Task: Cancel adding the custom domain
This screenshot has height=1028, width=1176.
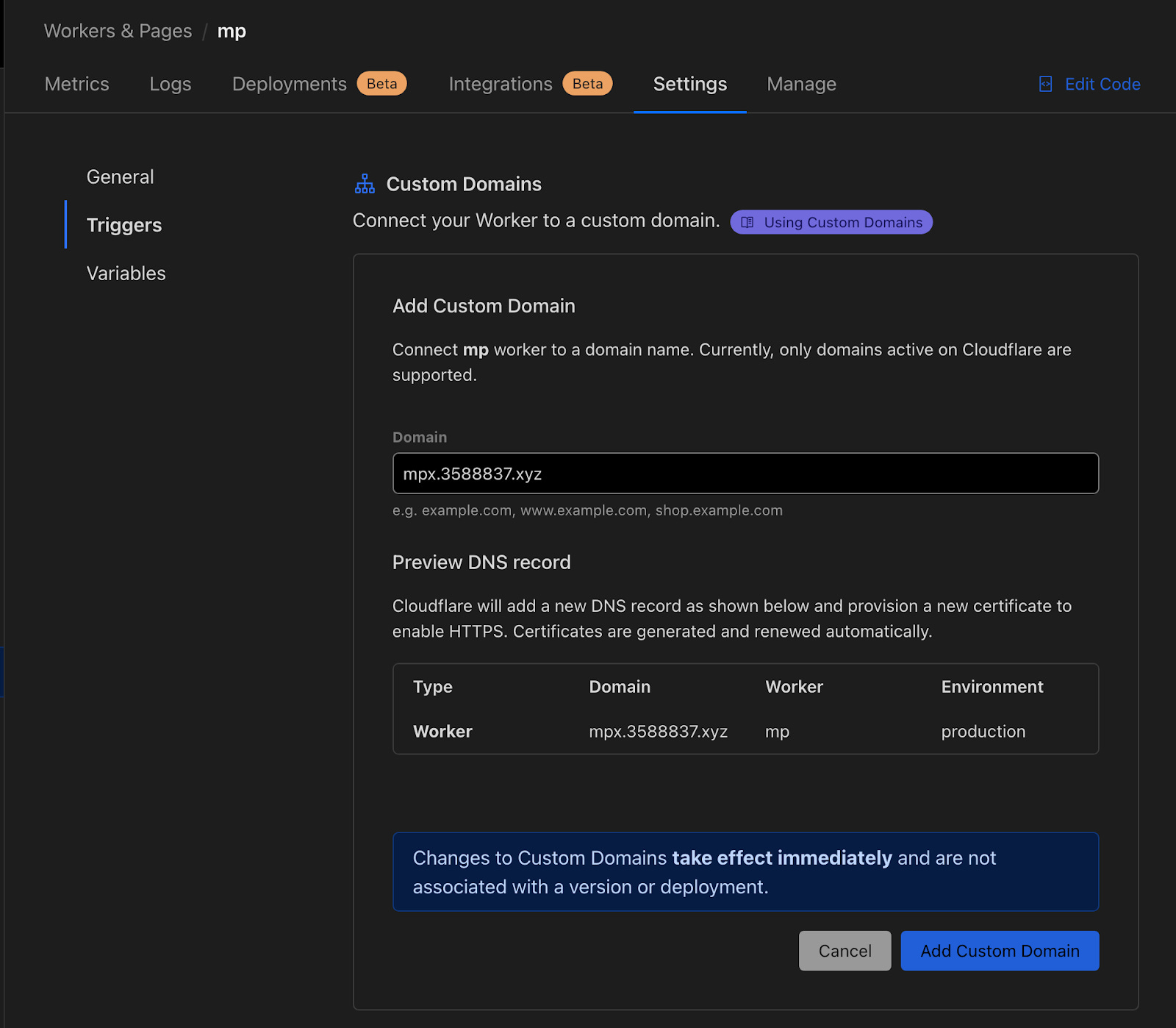Action: pos(845,951)
